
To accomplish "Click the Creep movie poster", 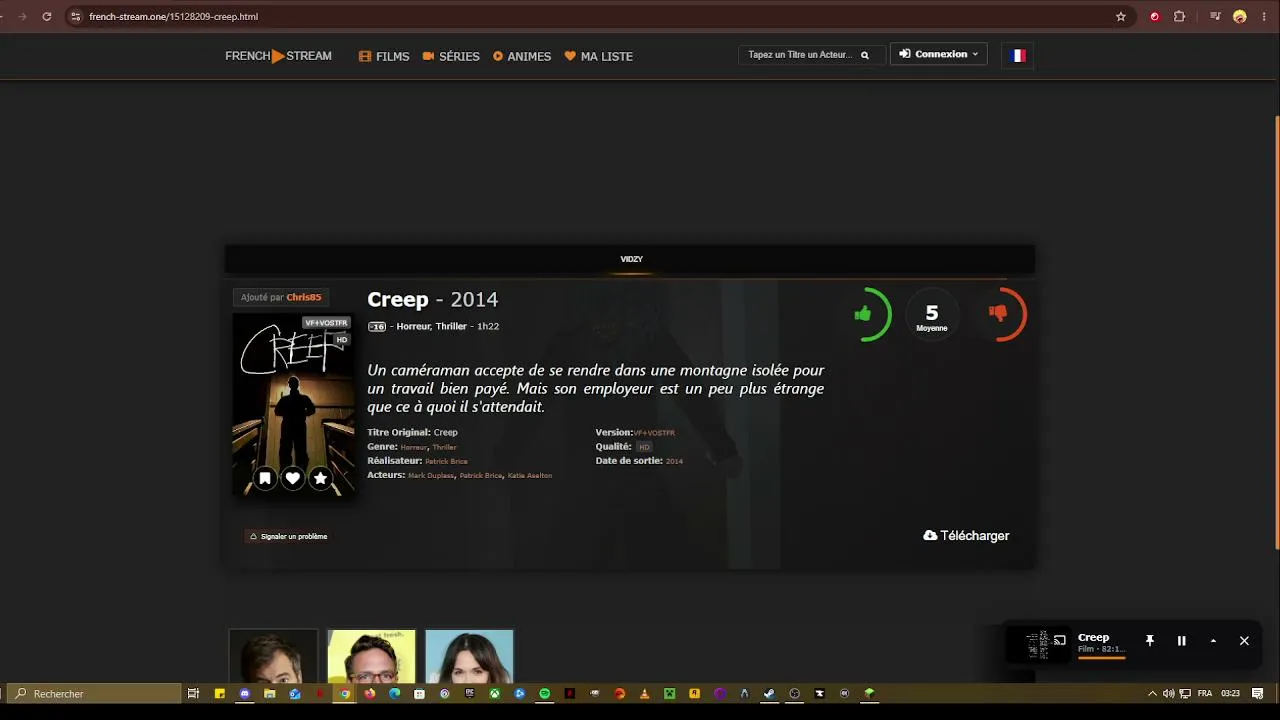I will pos(293,405).
